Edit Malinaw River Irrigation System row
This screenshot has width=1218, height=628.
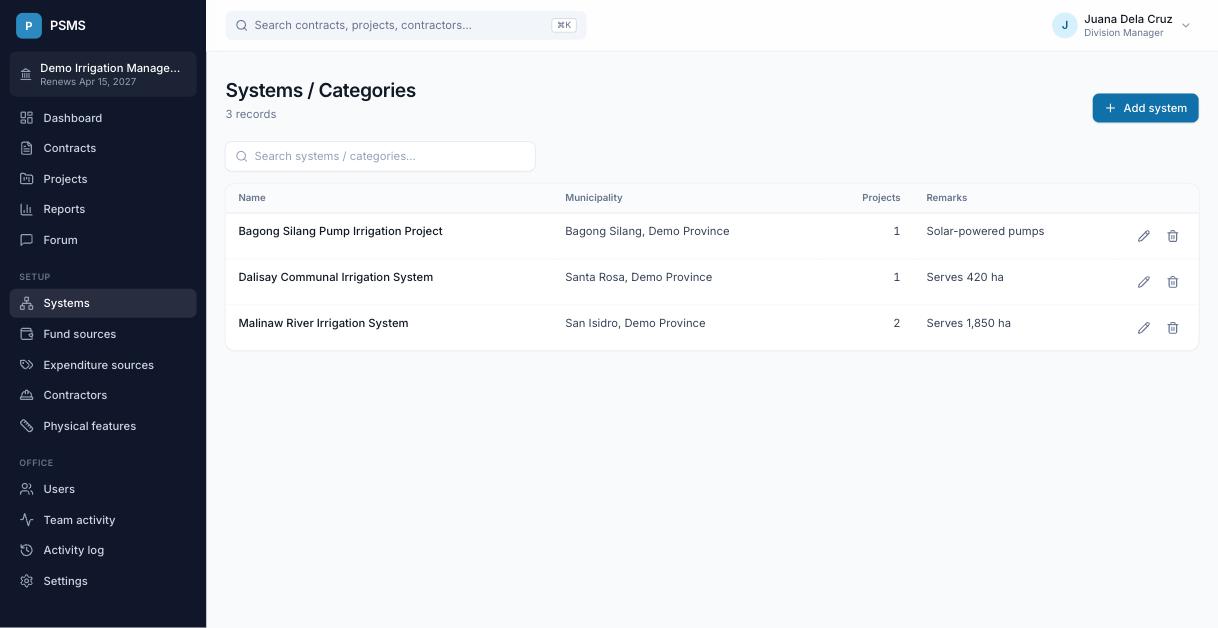pyautogui.click(x=1144, y=328)
